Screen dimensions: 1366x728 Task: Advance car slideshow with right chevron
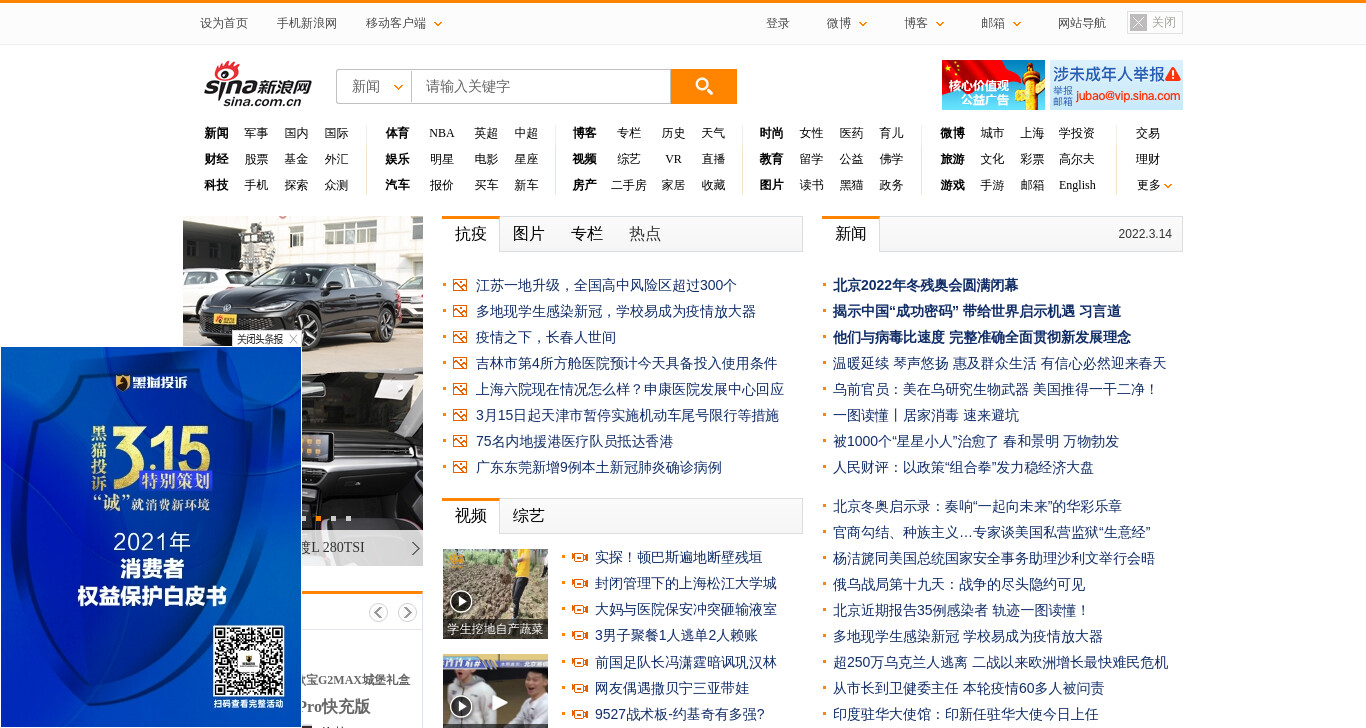click(x=415, y=548)
